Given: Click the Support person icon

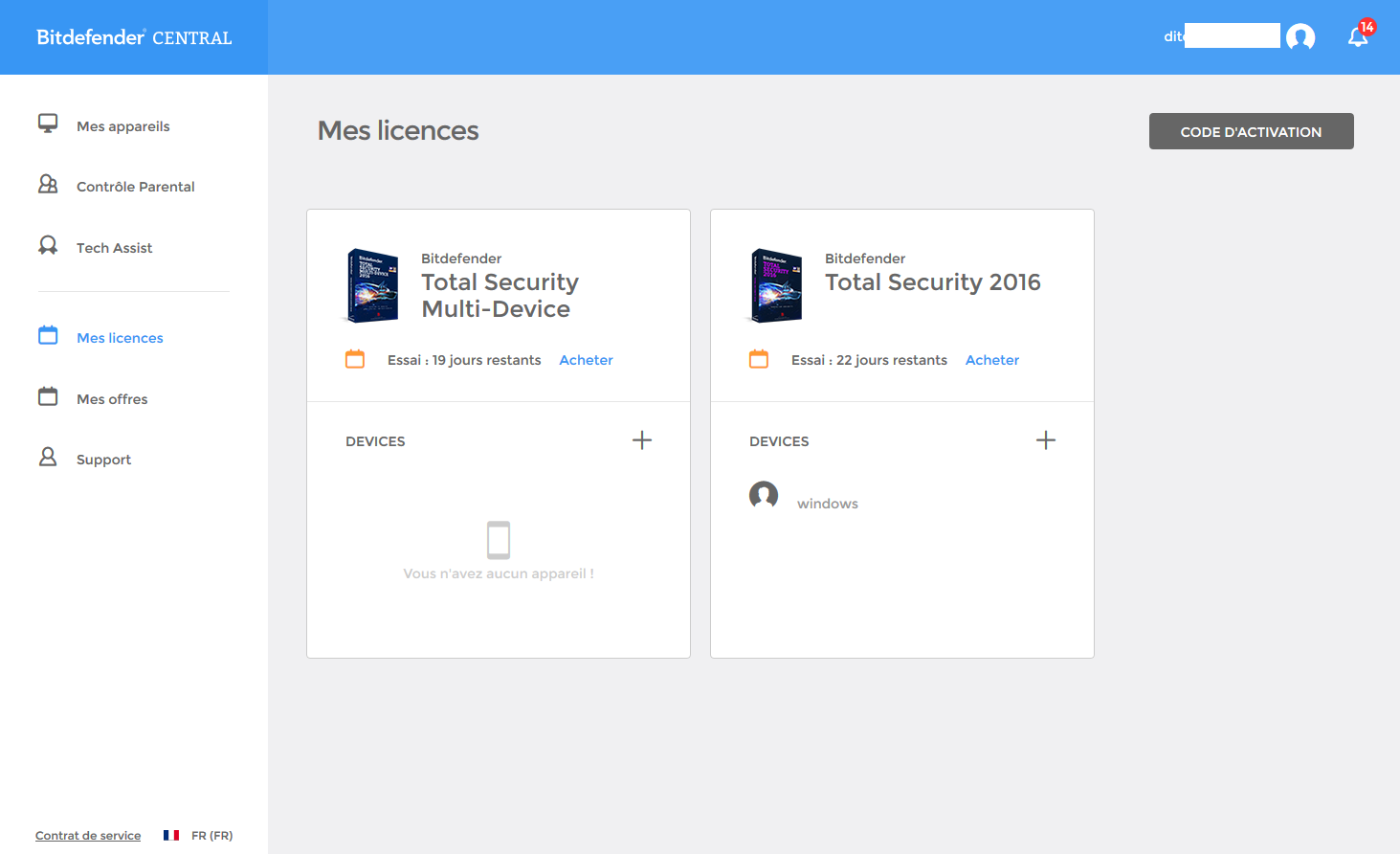Looking at the screenshot, I should pyautogui.click(x=48, y=457).
